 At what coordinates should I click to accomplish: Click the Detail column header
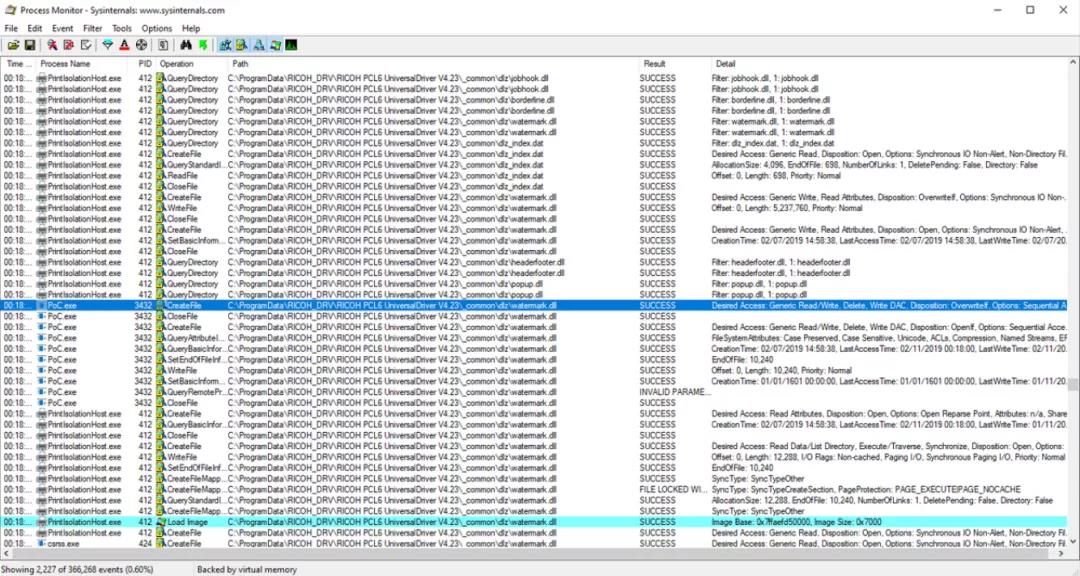[x=890, y=63]
